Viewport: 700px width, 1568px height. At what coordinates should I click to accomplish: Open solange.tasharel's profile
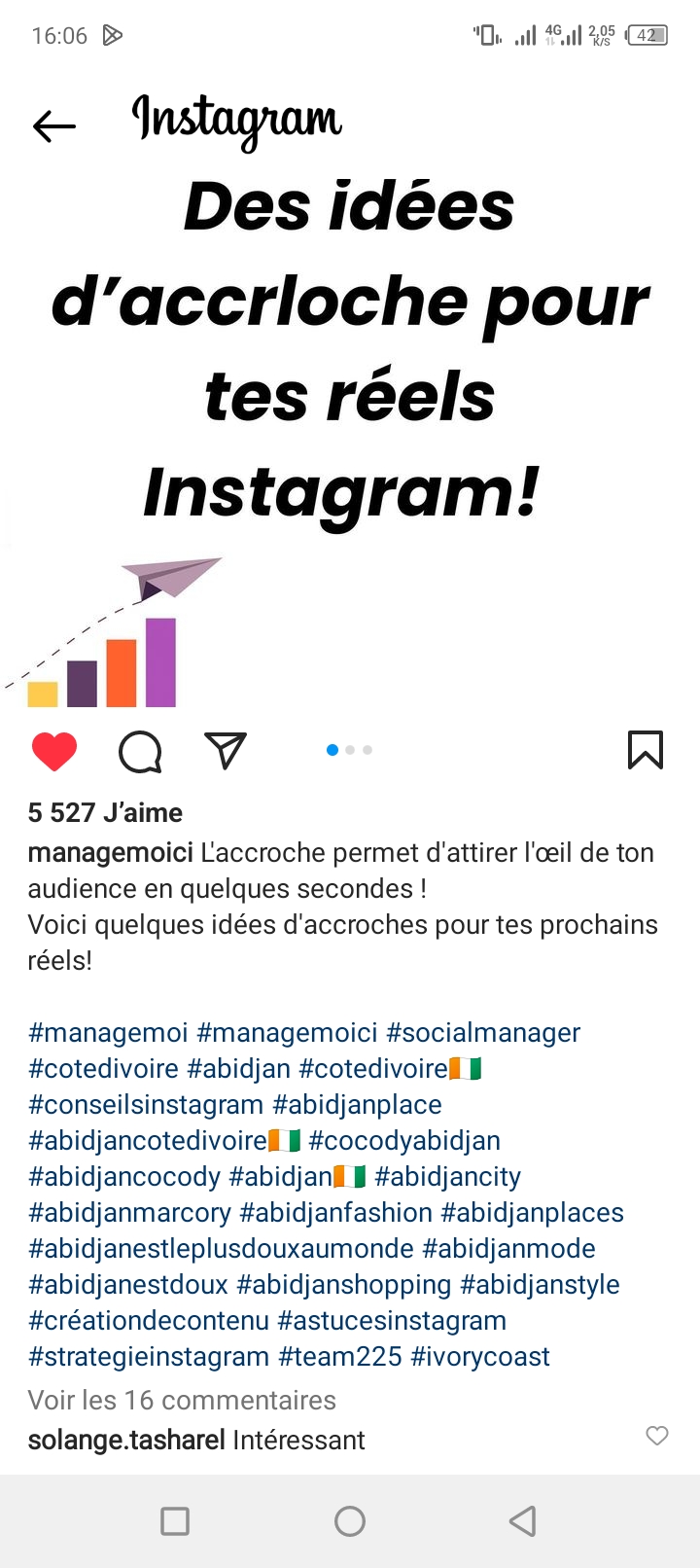click(126, 1440)
